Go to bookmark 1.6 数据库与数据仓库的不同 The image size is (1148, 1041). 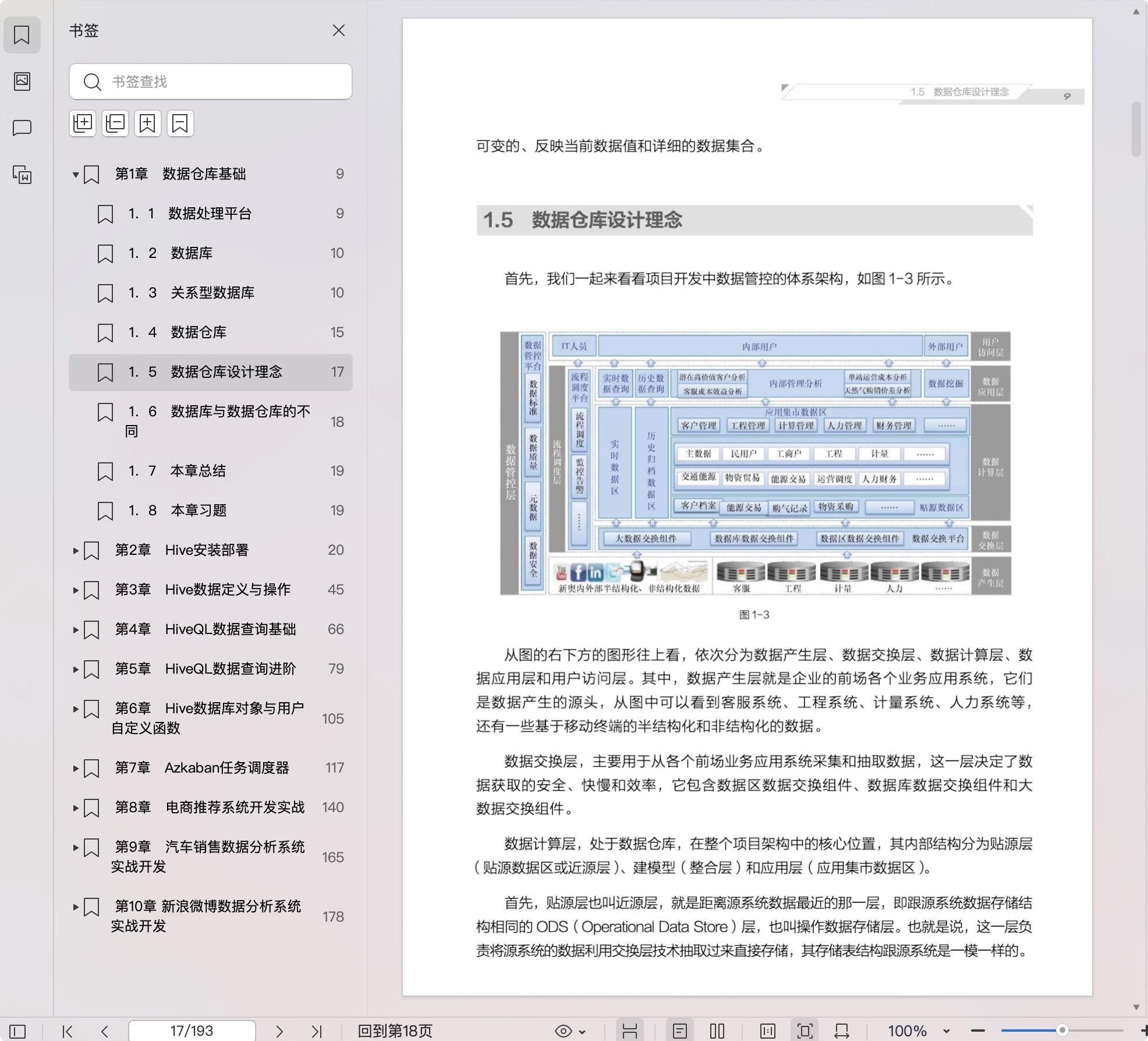click(x=211, y=422)
